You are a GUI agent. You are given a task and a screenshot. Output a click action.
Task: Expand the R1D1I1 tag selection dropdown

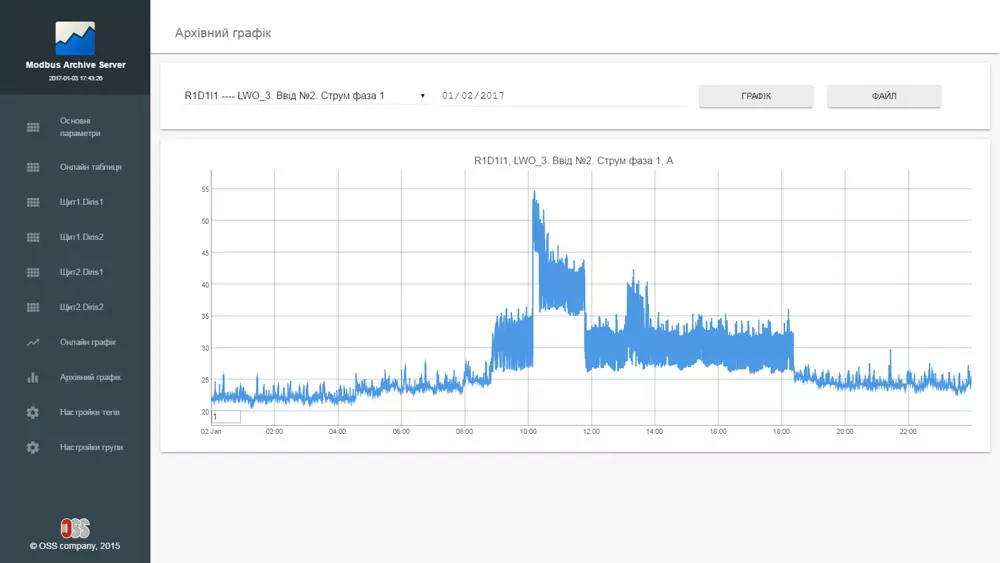(305, 96)
